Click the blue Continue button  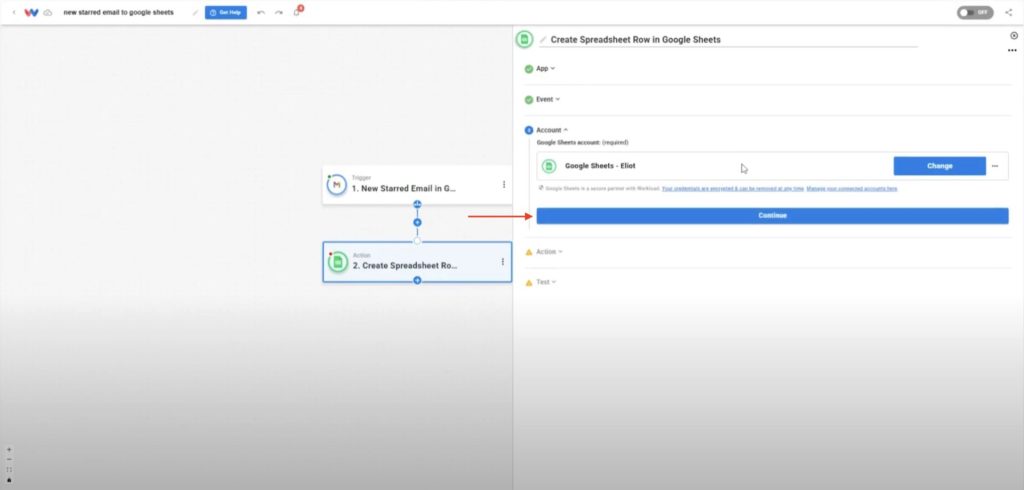point(773,216)
